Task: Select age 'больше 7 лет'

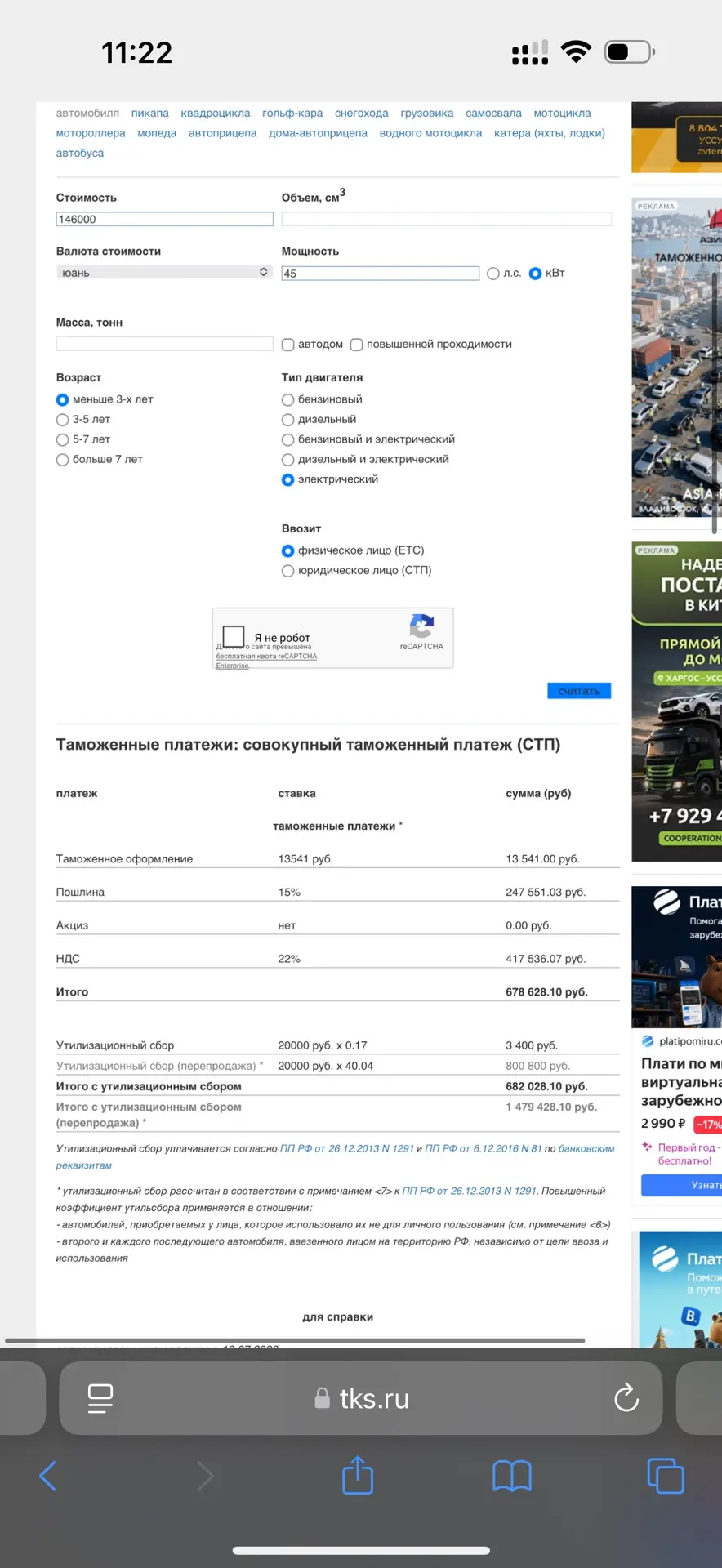Action: (62, 460)
